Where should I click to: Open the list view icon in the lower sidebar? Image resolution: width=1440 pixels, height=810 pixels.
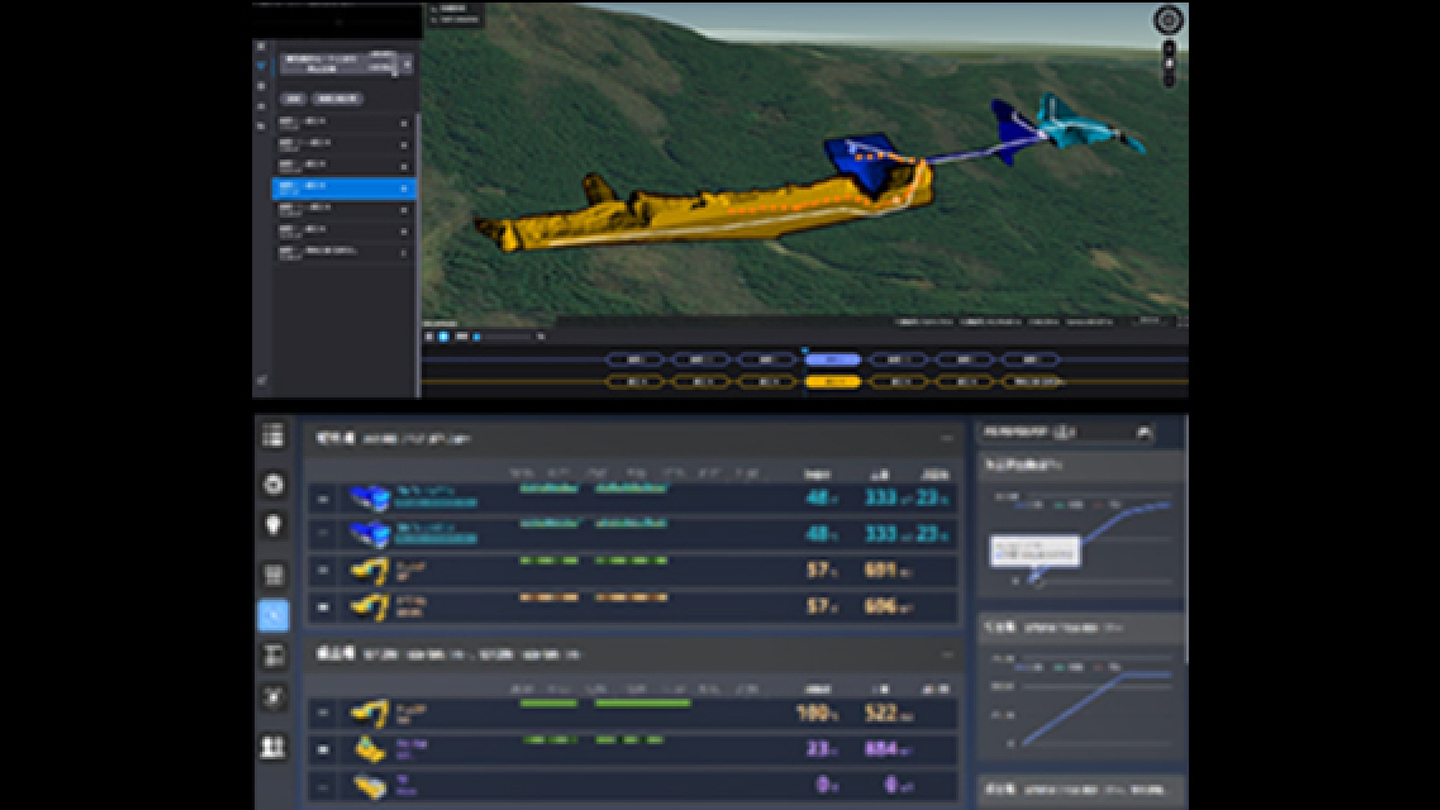(273, 436)
